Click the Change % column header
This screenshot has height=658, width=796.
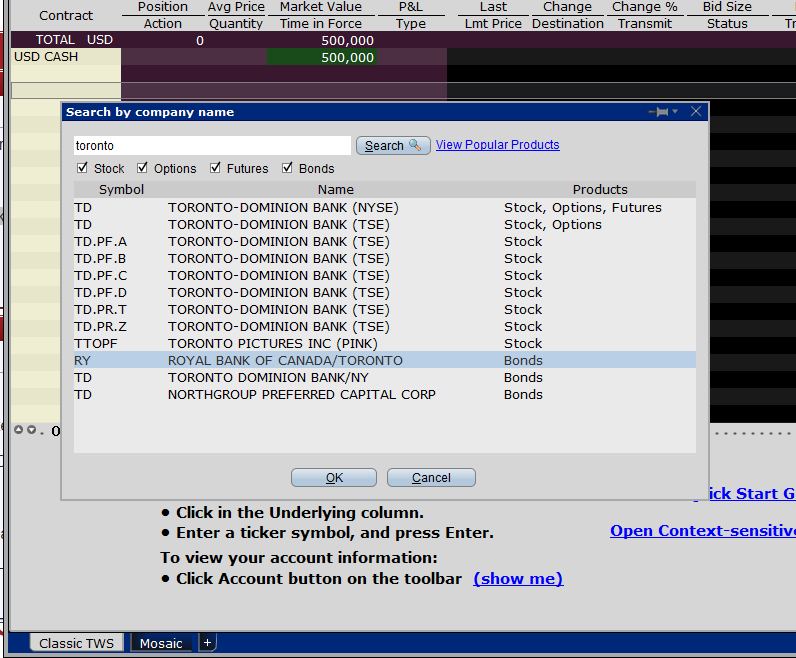click(645, 7)
